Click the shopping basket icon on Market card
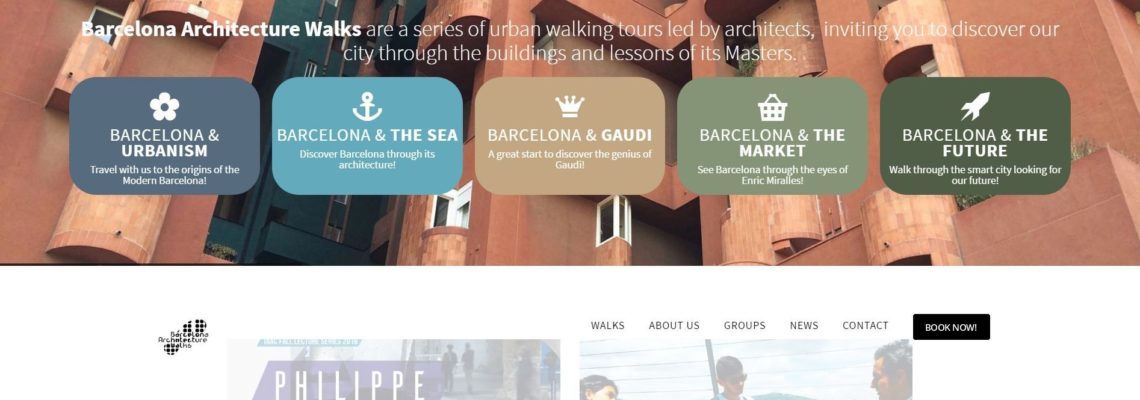 click(x=772, y=108)
